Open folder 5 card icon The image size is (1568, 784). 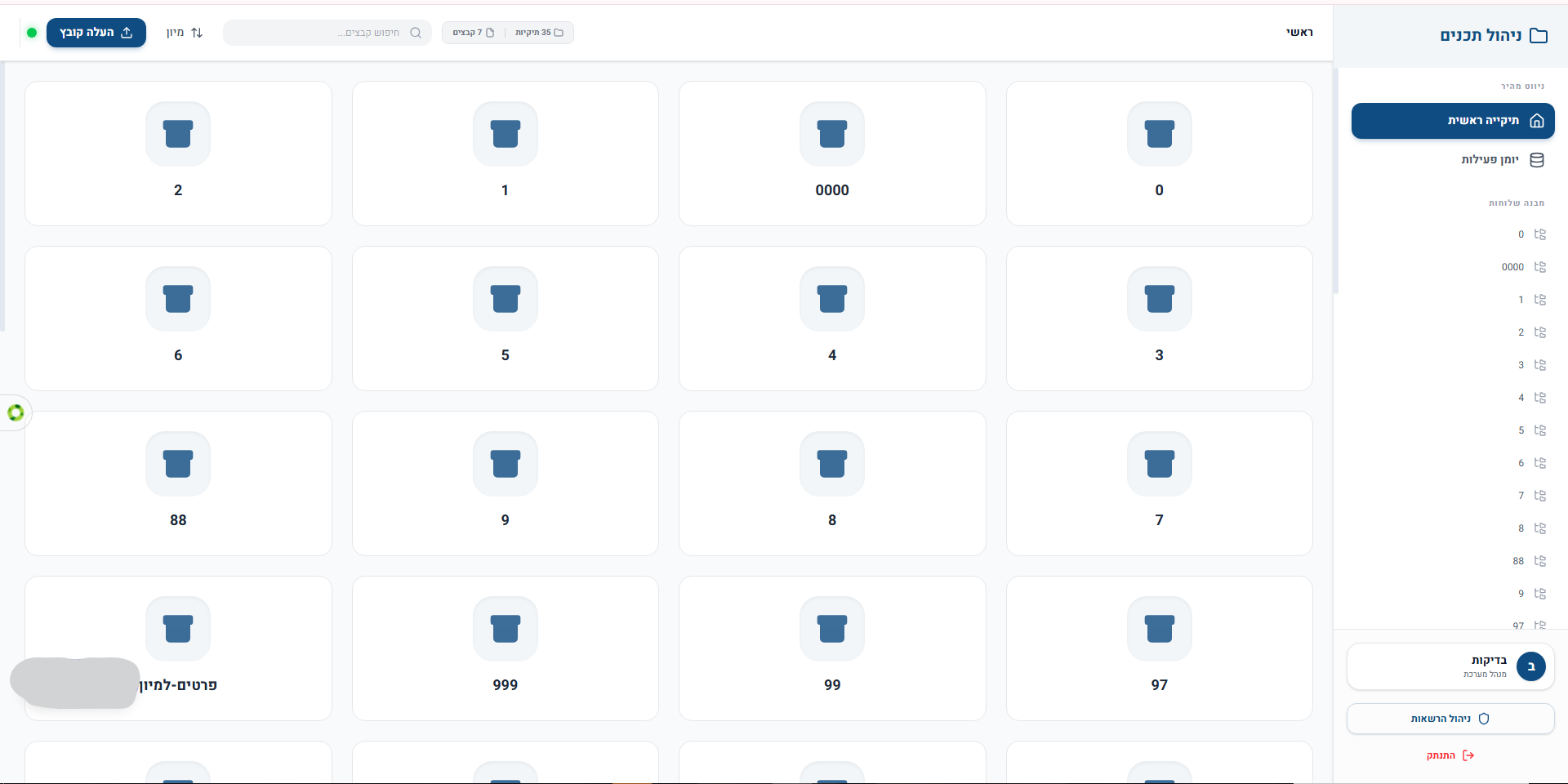(x=505, y=299)
